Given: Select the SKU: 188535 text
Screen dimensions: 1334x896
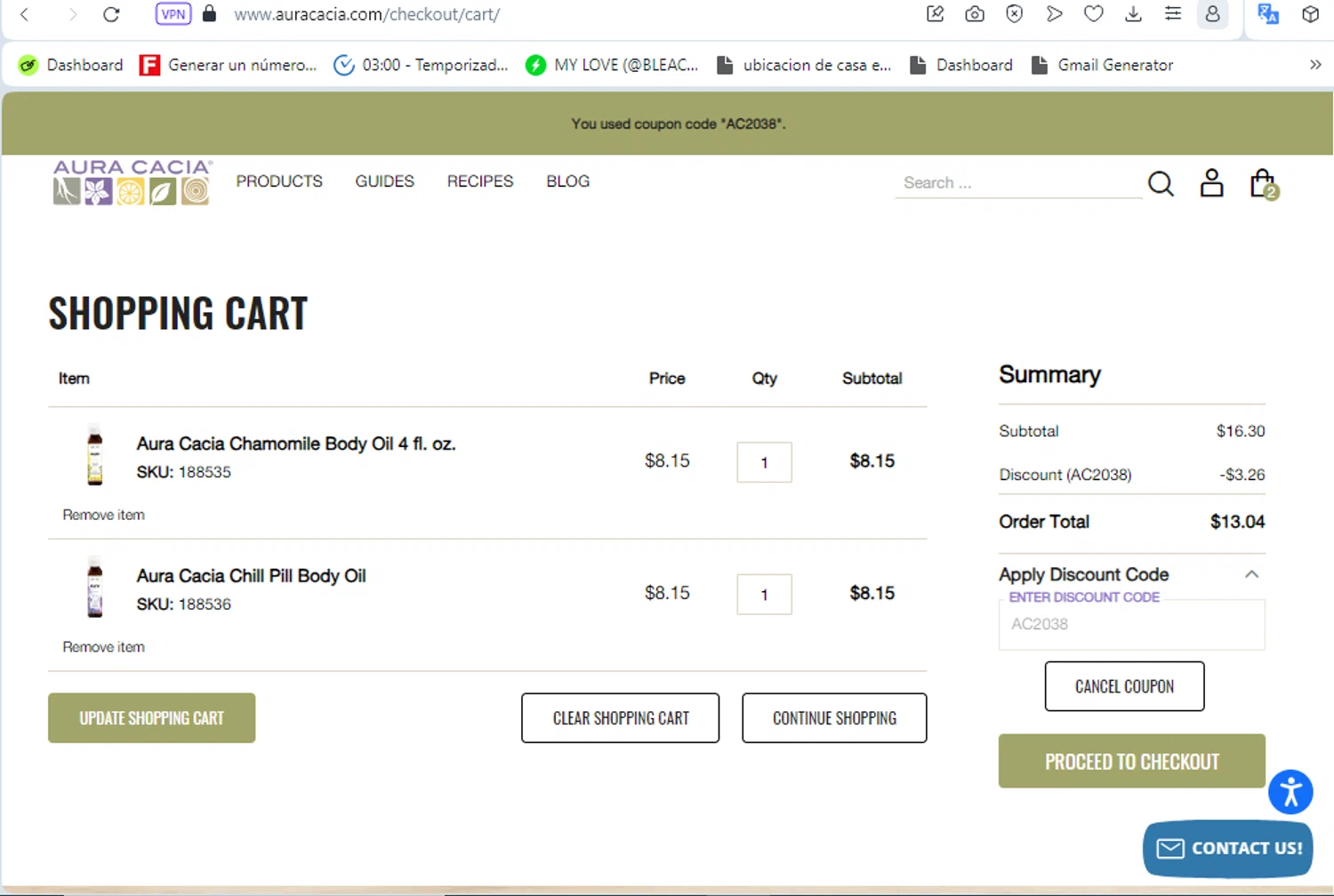Looking at the screenshot, I should pyautogui.click(x=183, y=472).
